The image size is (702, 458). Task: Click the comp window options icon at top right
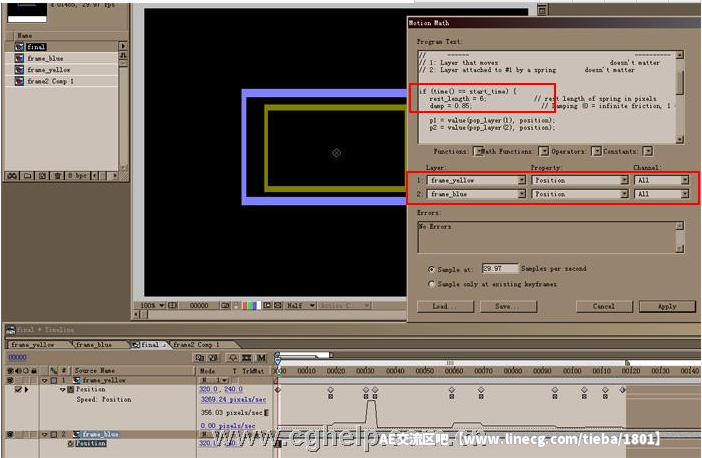coord(542,10)
